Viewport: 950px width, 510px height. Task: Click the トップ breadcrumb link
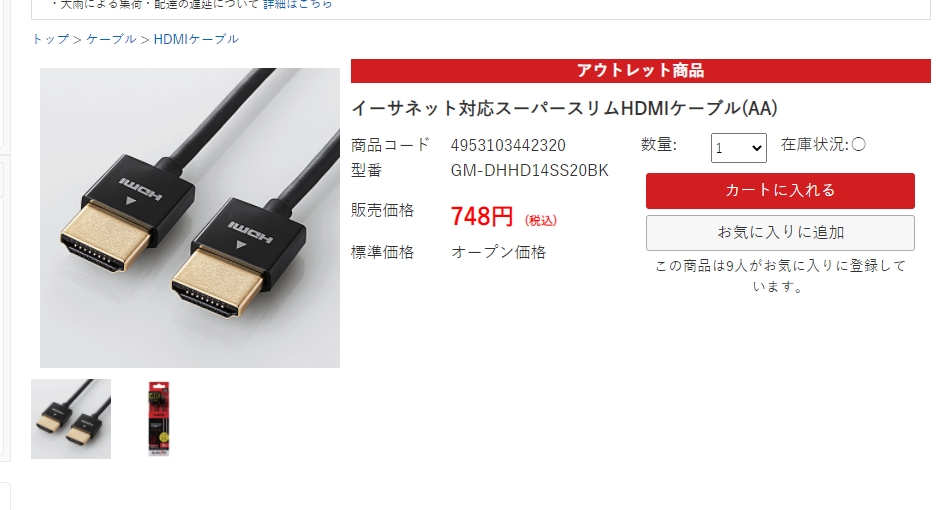[x=50, y=39]
